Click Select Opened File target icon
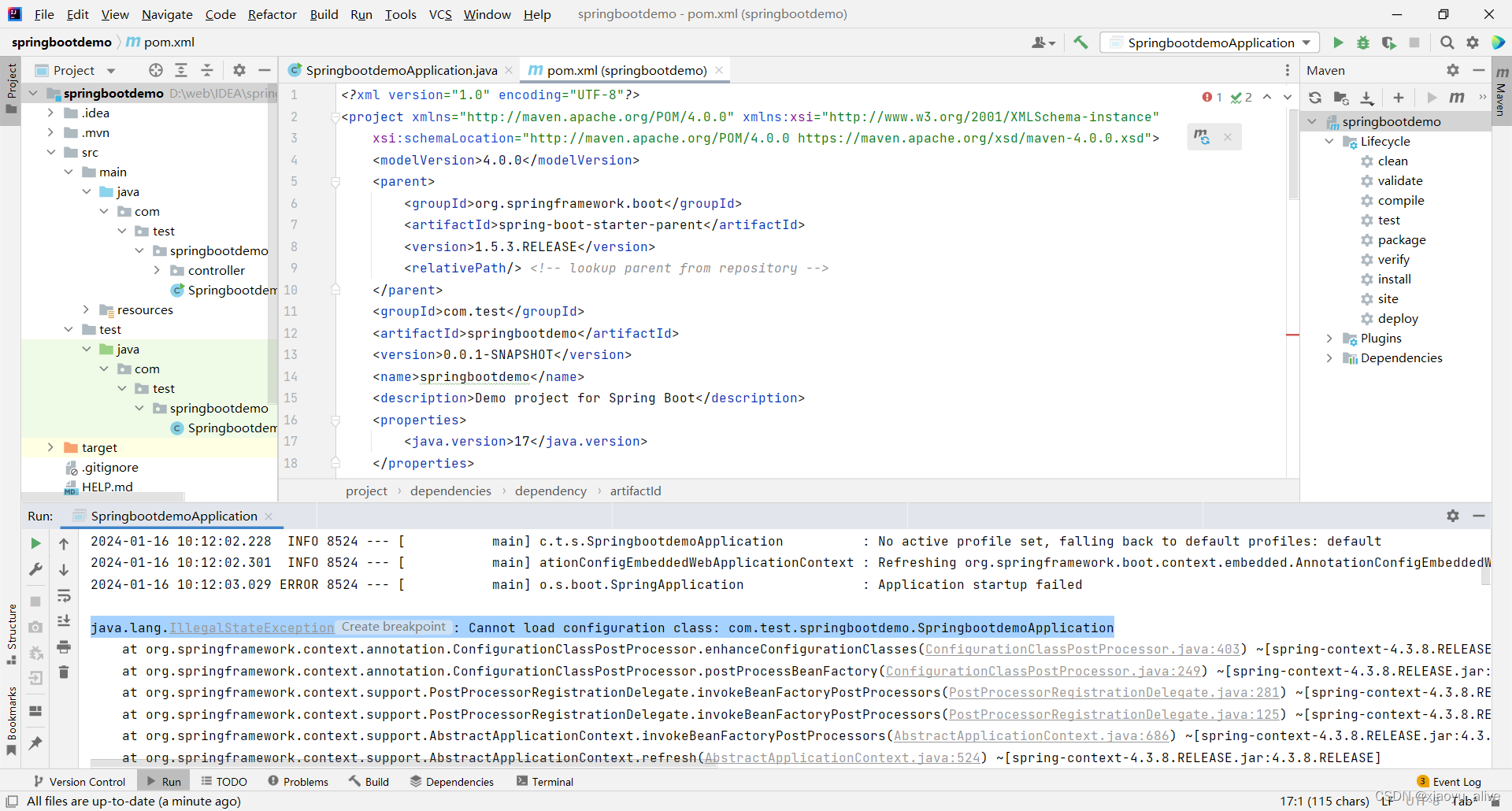 (x=156, y=70)
